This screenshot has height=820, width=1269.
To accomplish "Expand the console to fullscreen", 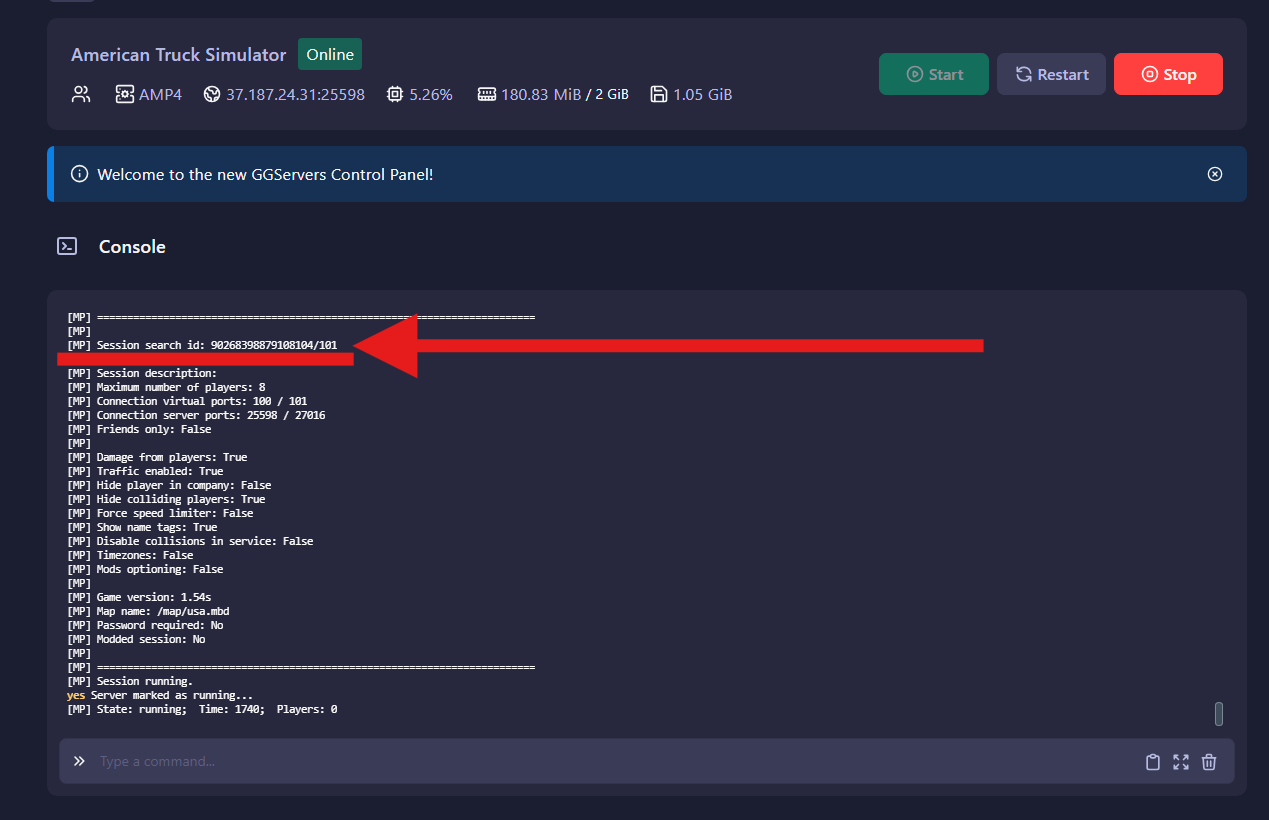I will (1180, 761).
